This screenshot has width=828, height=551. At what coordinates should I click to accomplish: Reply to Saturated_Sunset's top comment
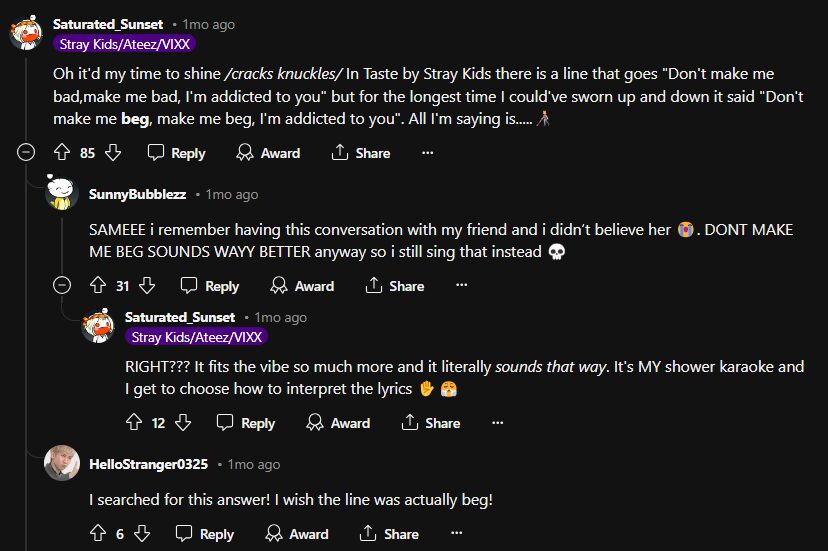tap(176, 153)
